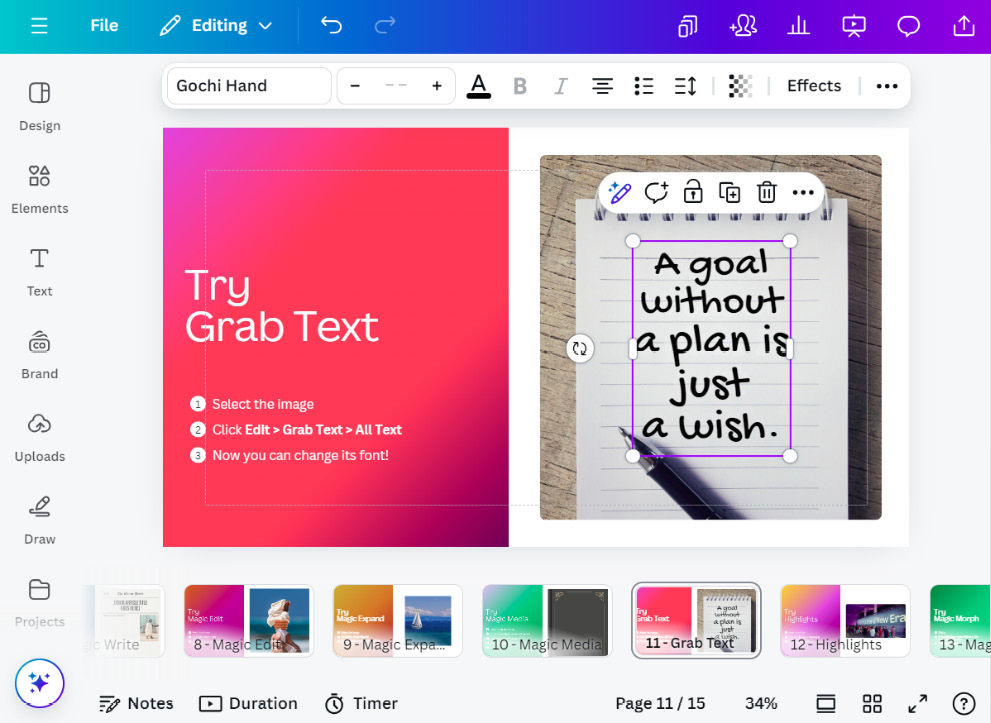The width and height of the screenshot is (991, 723).
Task: Decrease font size with minus button
Action: [355, 86]
